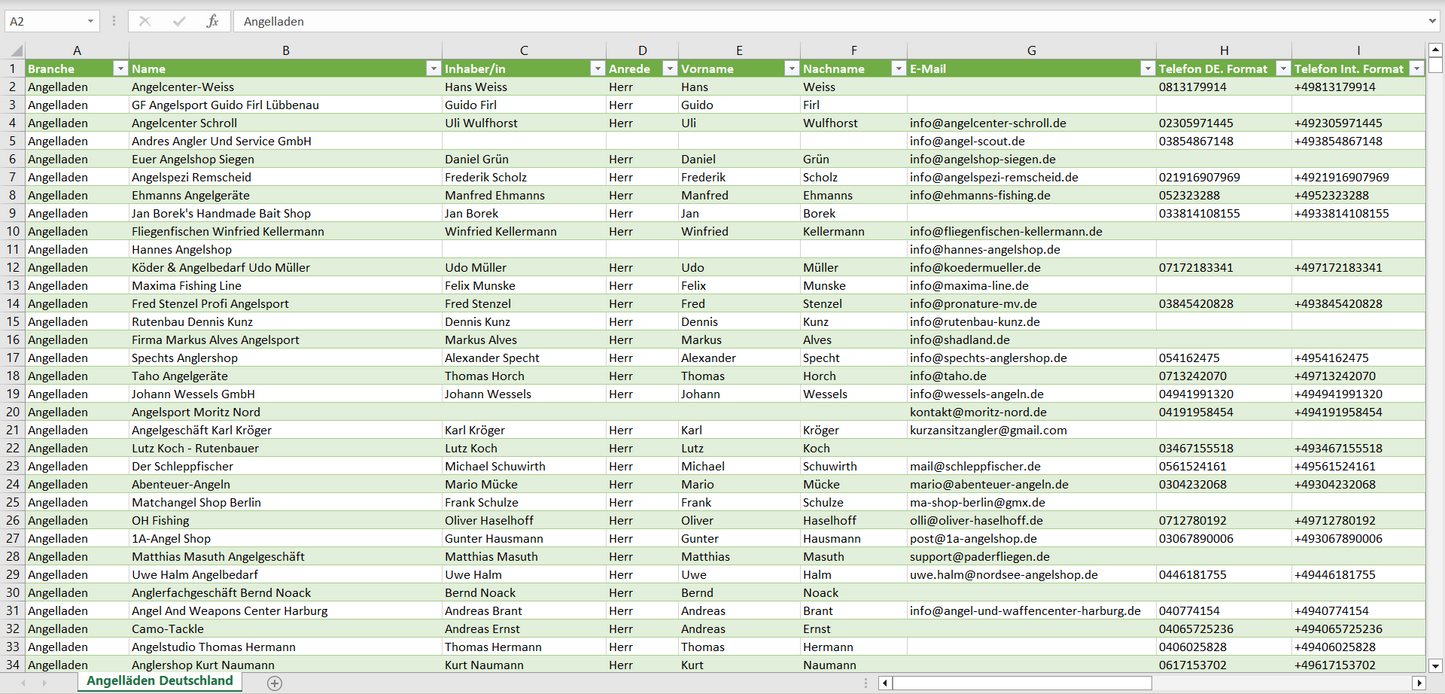Click the Insert Function fx icon
Screen dimensions: 1445x694
pyautogui.click(x=212, y=21)
